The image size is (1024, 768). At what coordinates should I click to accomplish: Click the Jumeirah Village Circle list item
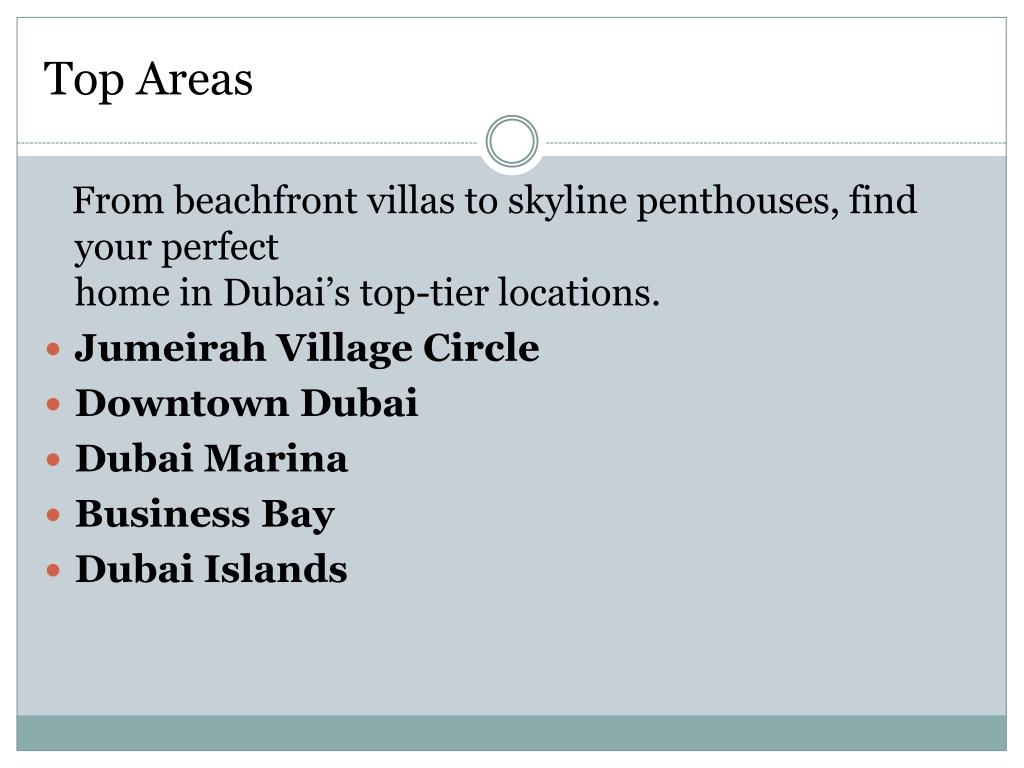[x=307, y=348]
